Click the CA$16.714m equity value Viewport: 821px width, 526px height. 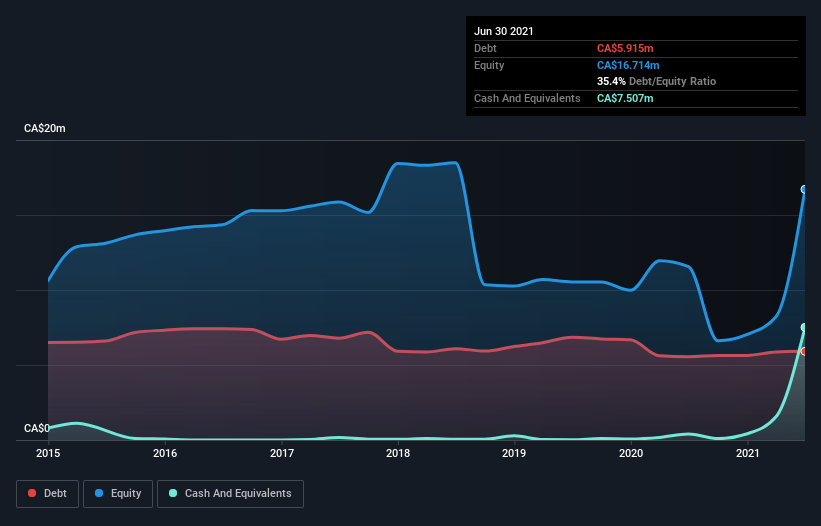[x=628, y=65]
